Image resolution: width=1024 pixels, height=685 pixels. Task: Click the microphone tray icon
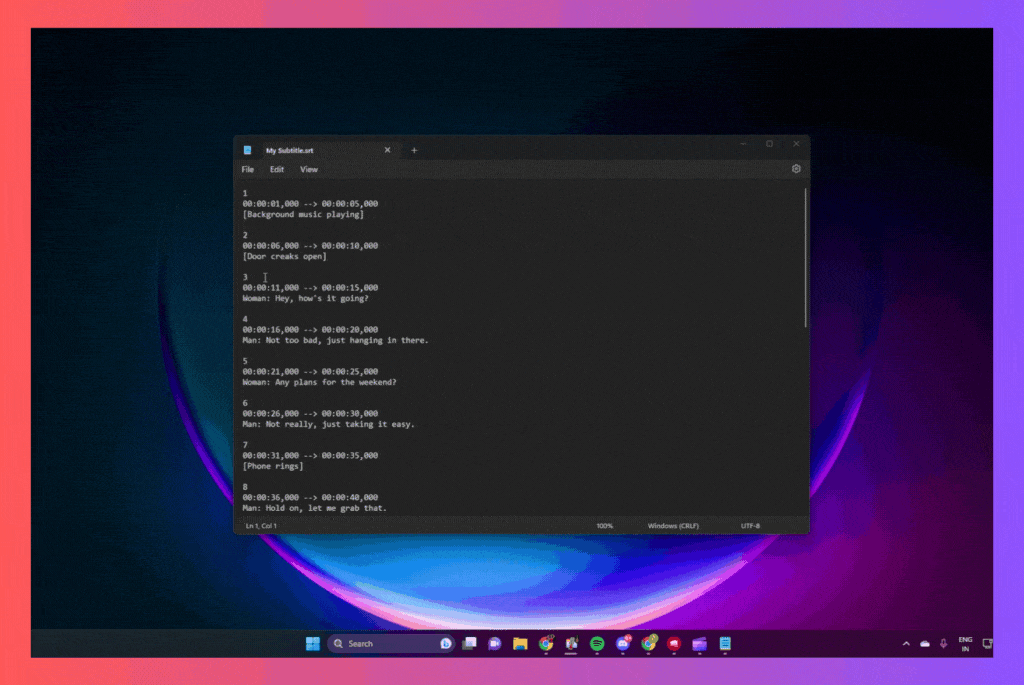click(944, 644)
